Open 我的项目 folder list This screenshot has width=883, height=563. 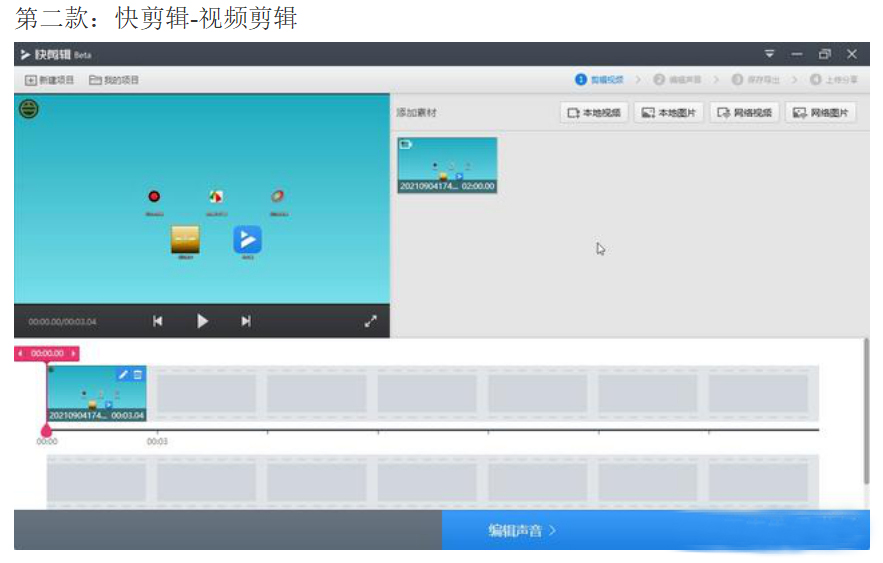tap(114, 80)
